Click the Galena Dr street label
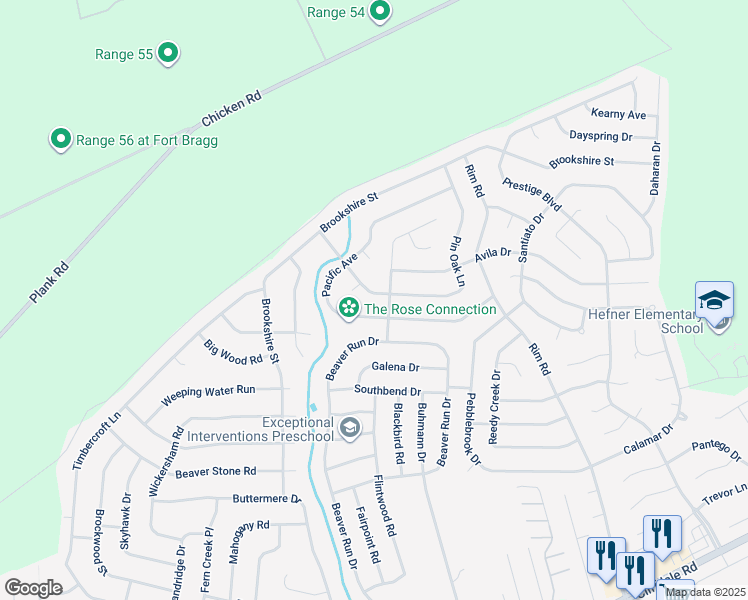The image size is (748, 600). [395, 367]
